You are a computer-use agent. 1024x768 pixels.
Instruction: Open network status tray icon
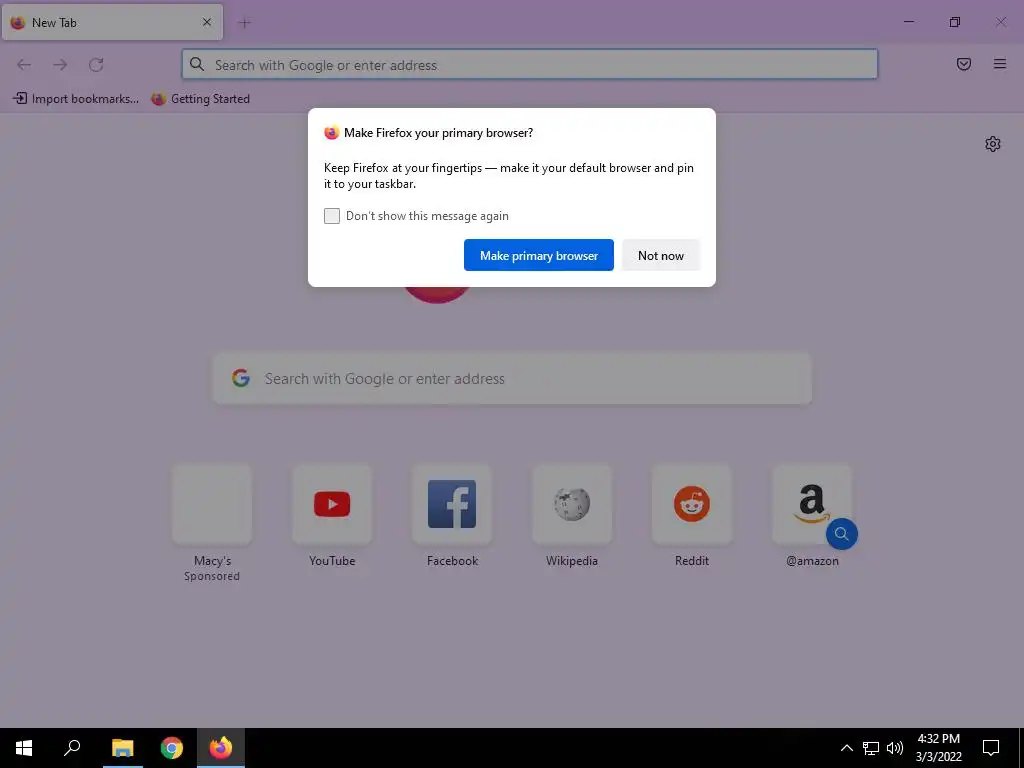pos(871,748)
